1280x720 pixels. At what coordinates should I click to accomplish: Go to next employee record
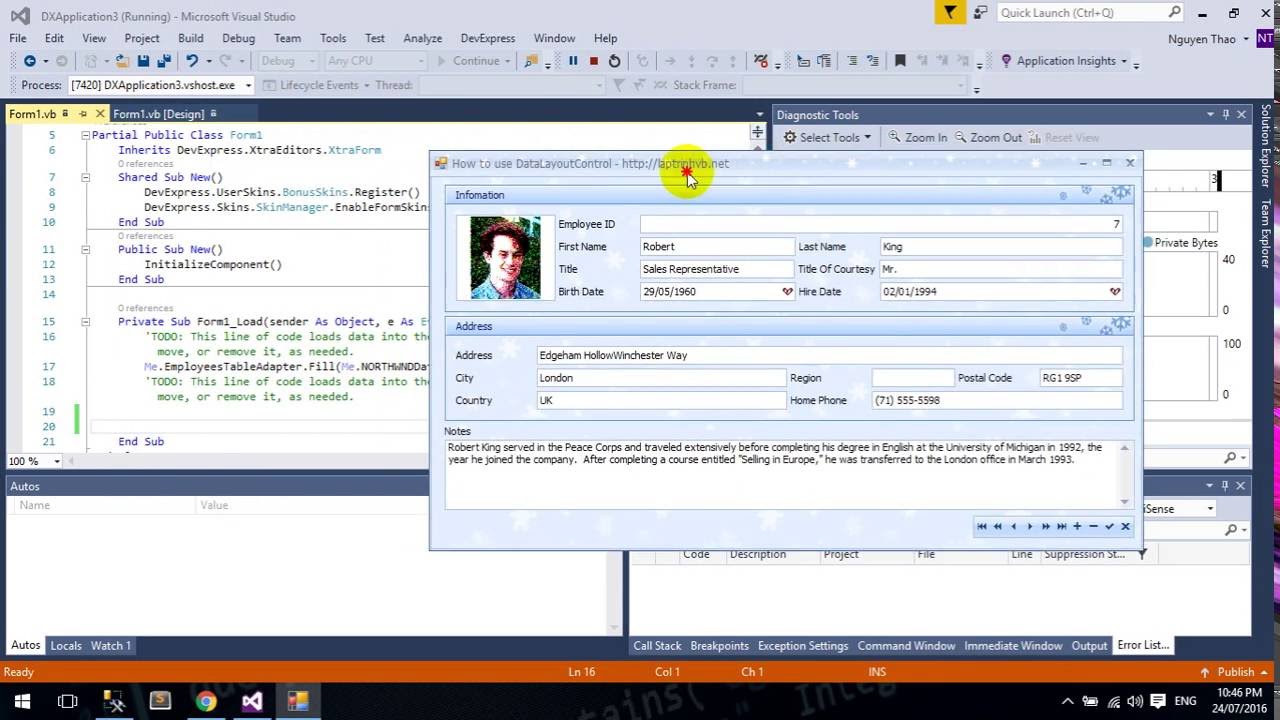pyautogui.click(x=1030, y=526)
